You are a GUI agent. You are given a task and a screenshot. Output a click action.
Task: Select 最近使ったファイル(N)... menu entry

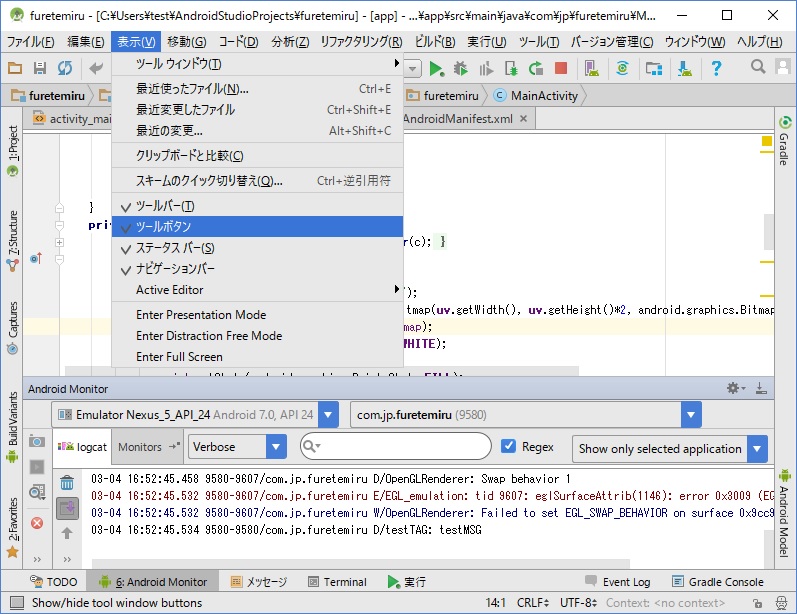point(257,89)
